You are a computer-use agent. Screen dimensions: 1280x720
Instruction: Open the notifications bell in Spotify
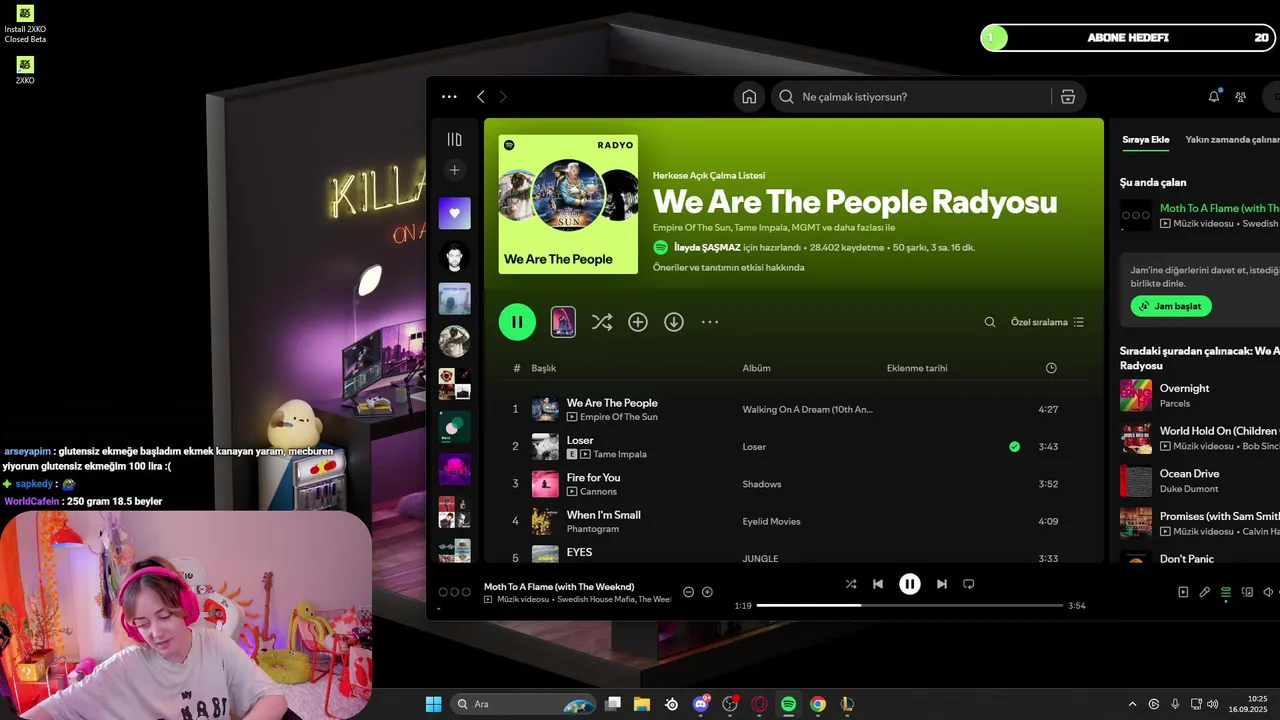pos(1214,97)
